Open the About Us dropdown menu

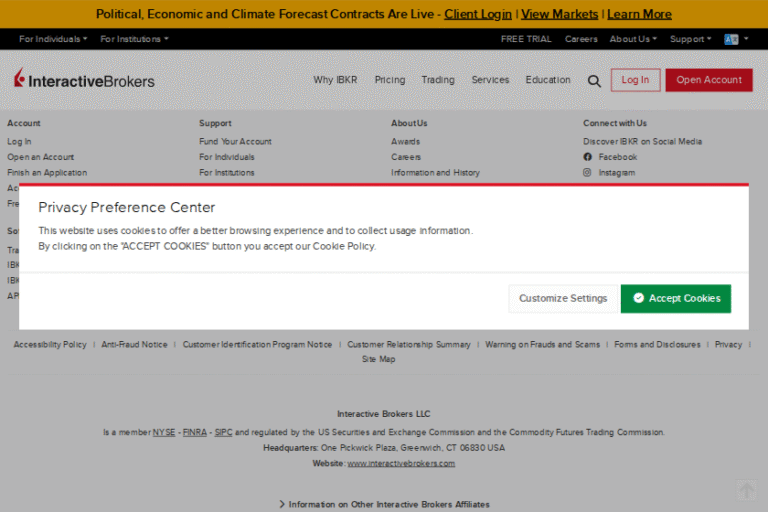(x=633, y=39)
